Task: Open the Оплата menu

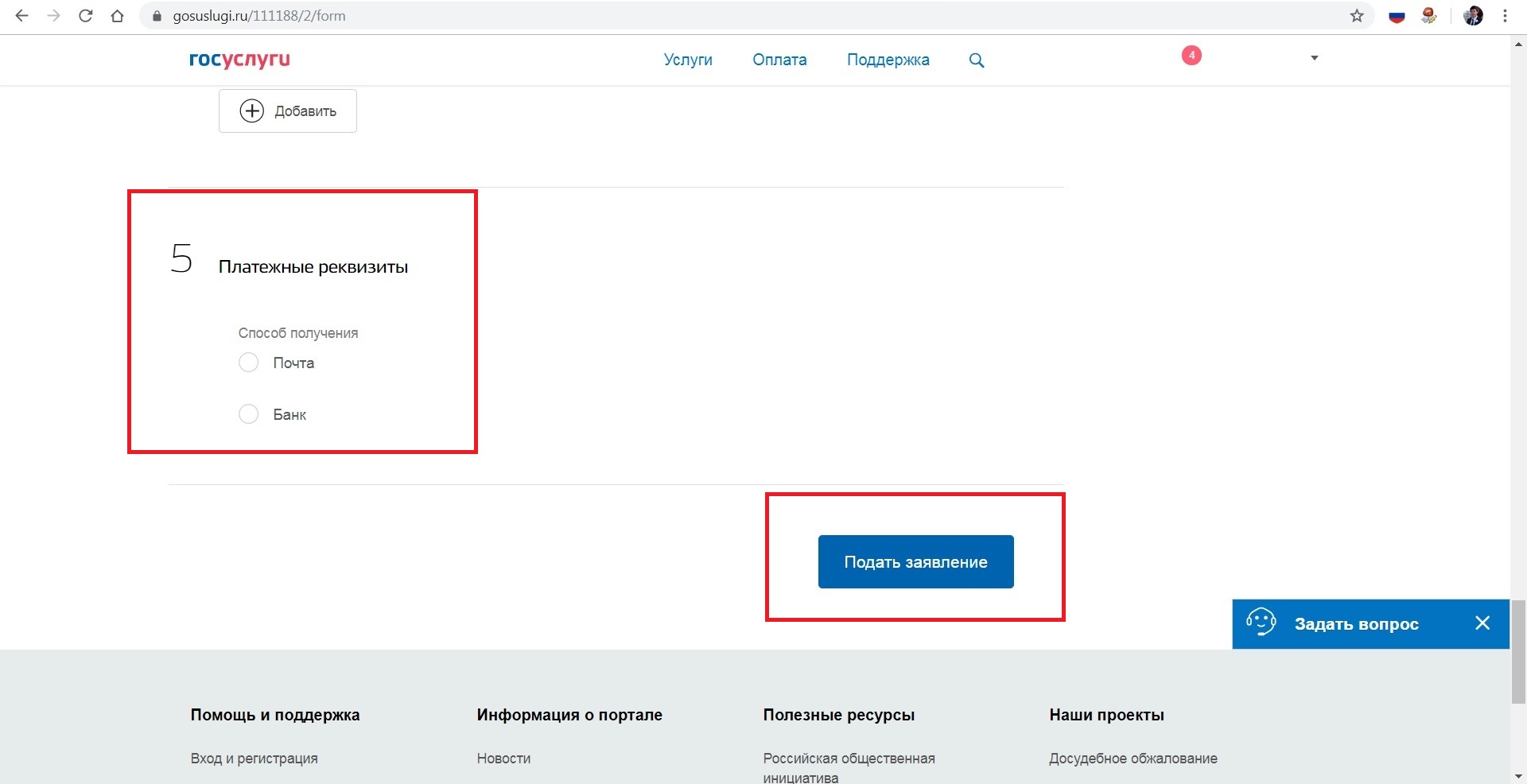Action: [779, 60]
